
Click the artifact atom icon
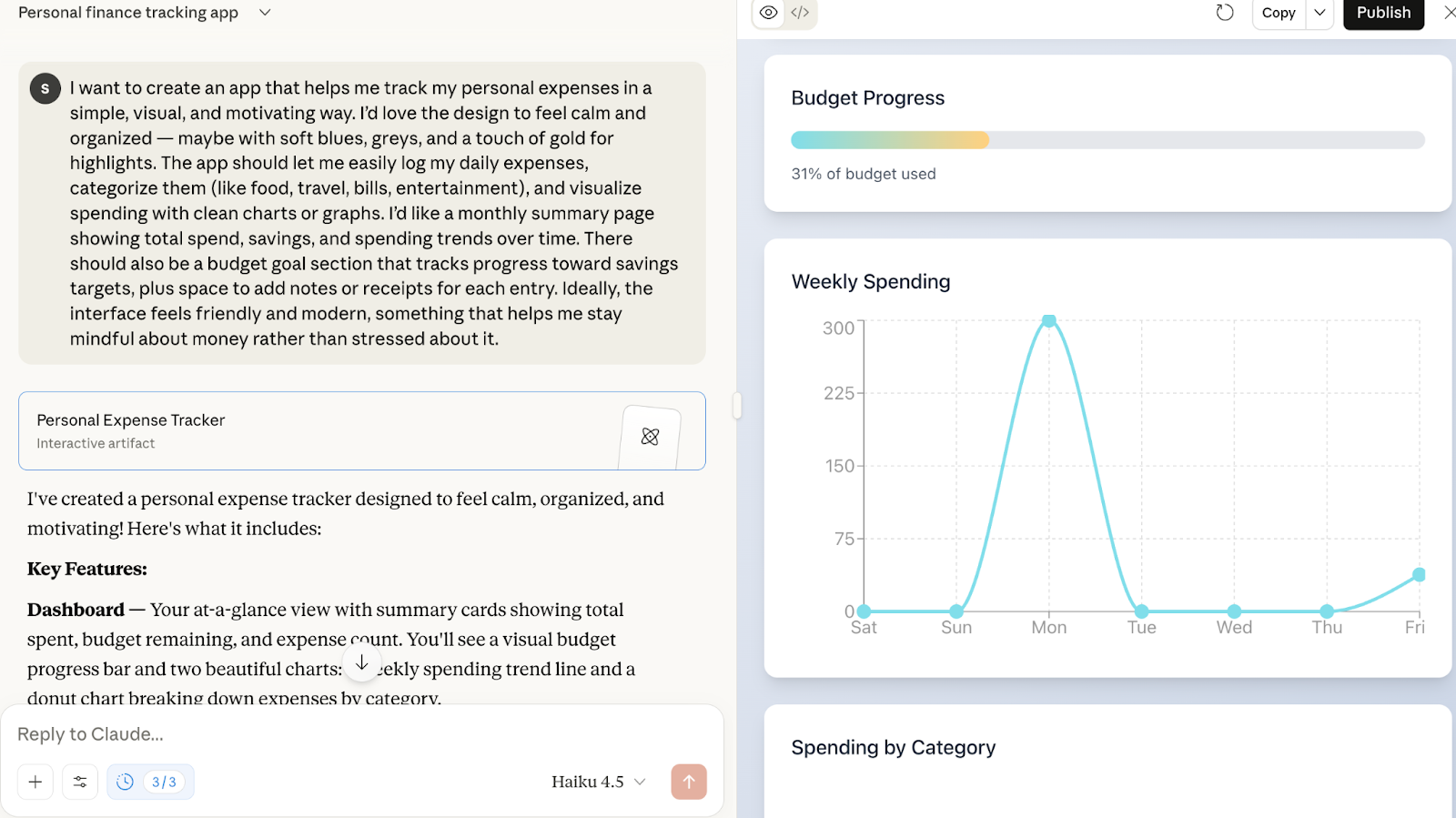(650, 437)
